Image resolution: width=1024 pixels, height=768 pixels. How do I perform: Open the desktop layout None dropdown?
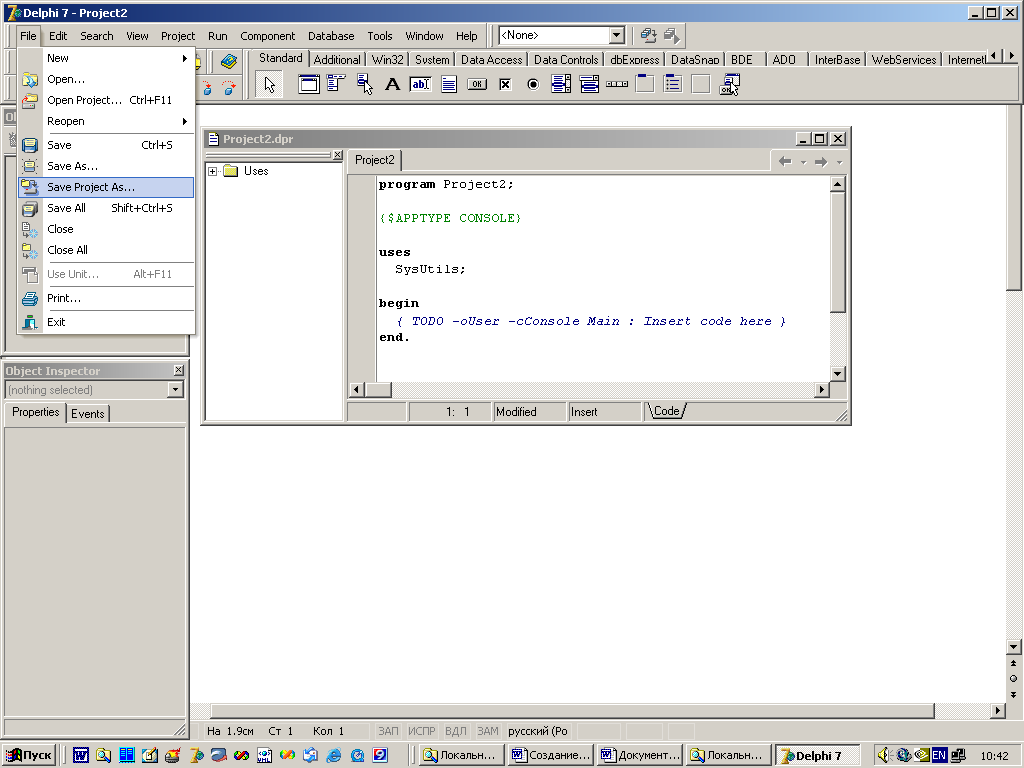616,35
